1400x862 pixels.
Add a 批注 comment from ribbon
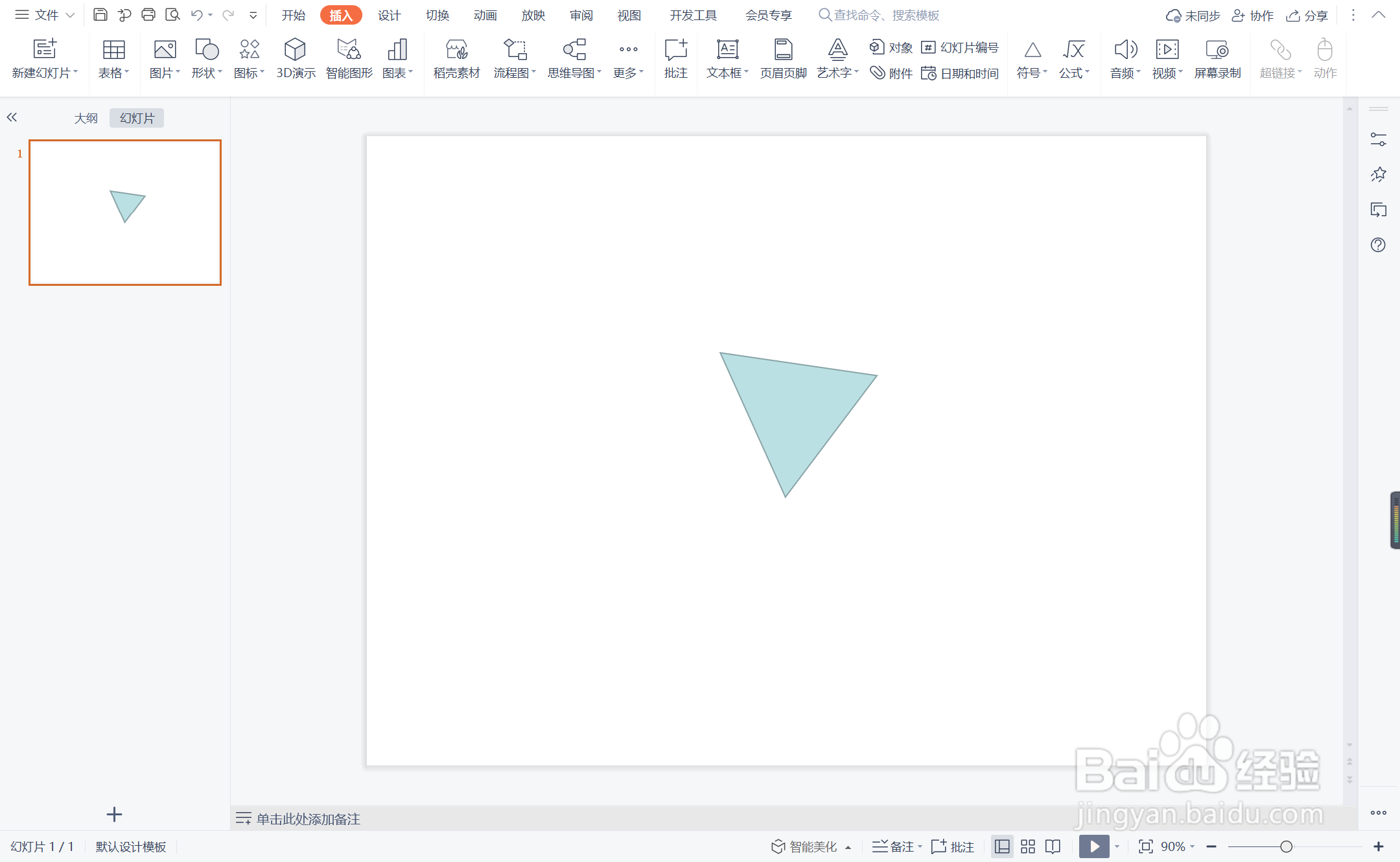pos(675,58)
